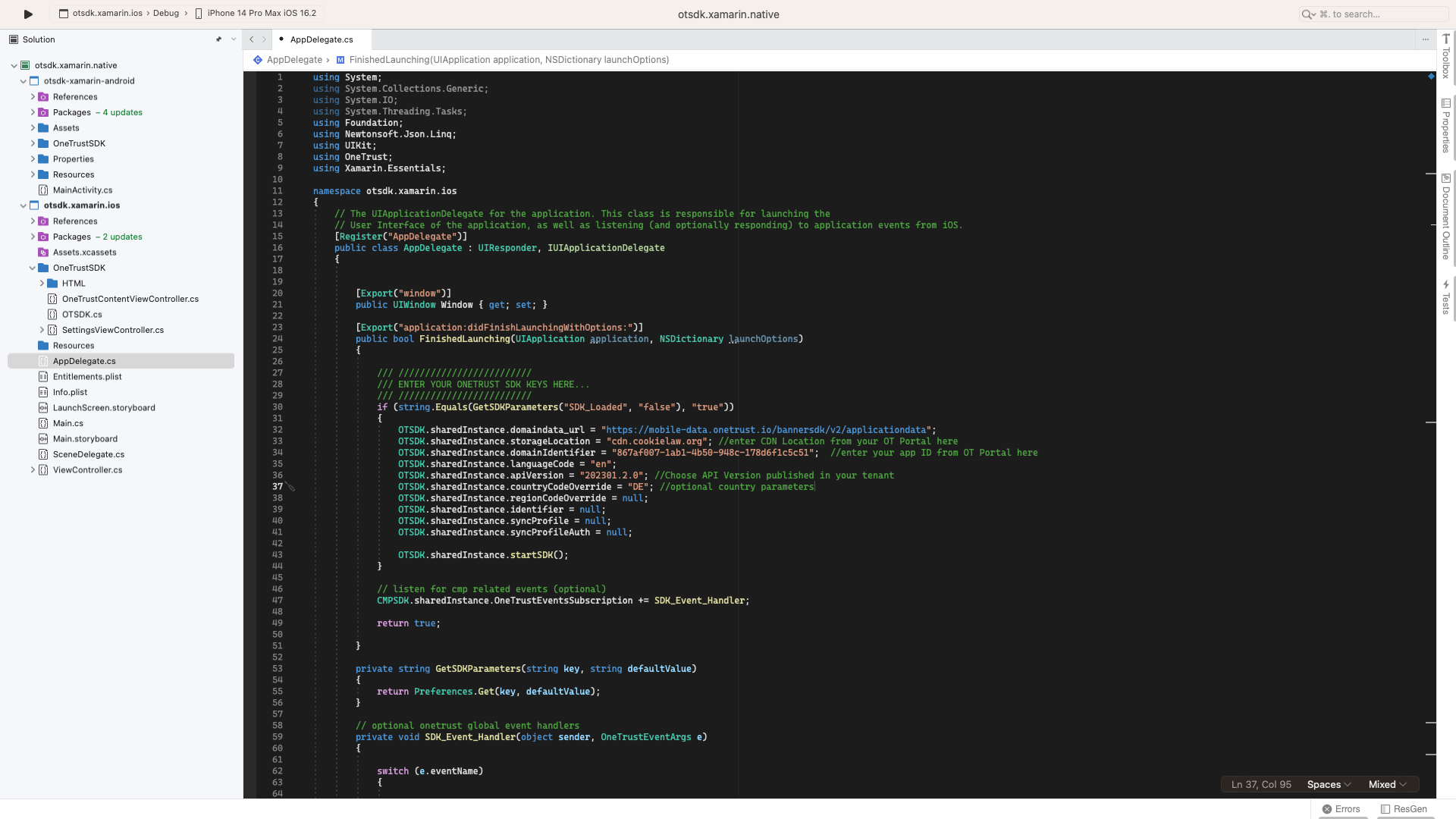
Task: Click the search icon in toolbar
Action: click(x=1306, y=14)
